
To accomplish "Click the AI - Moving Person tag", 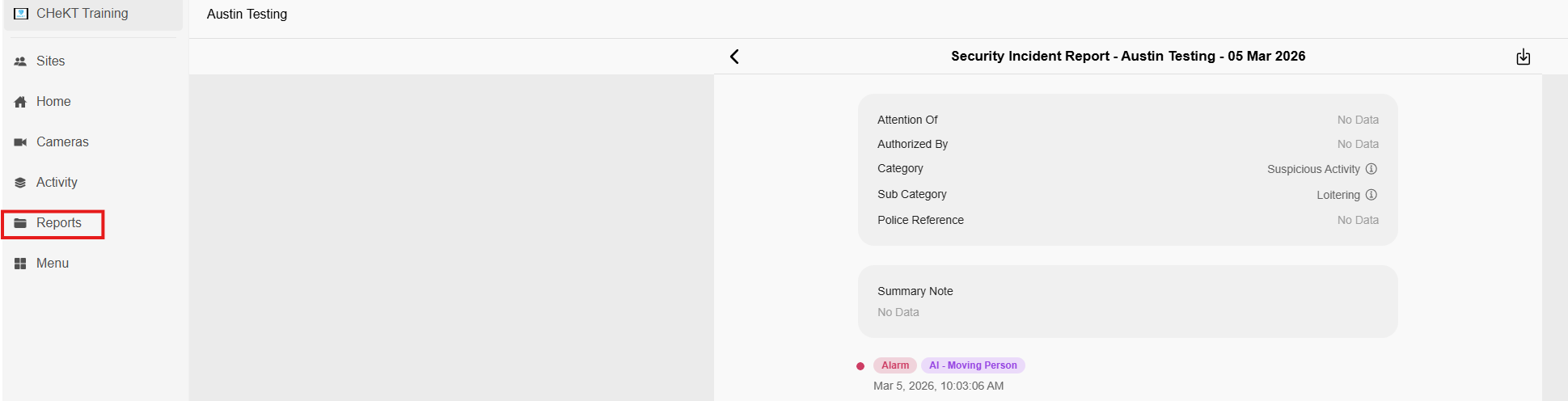I will click(973, 365).
